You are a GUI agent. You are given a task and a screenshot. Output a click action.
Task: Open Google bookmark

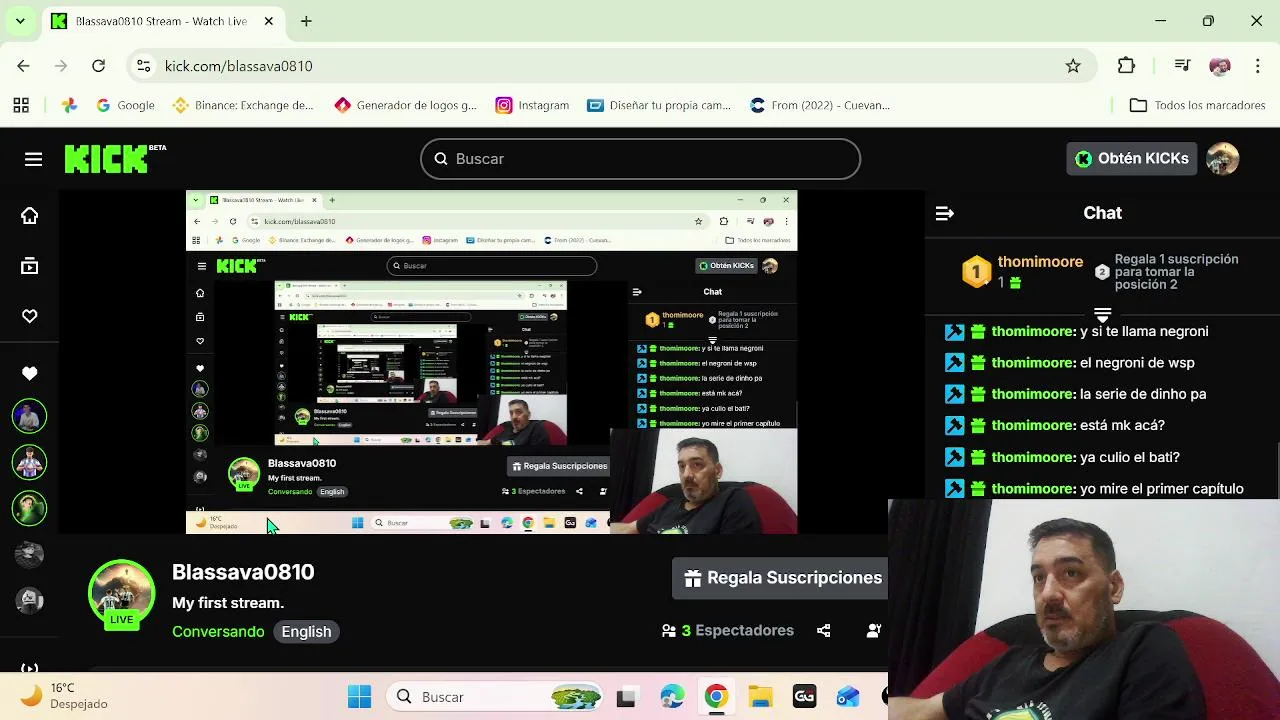pos(125,105)
